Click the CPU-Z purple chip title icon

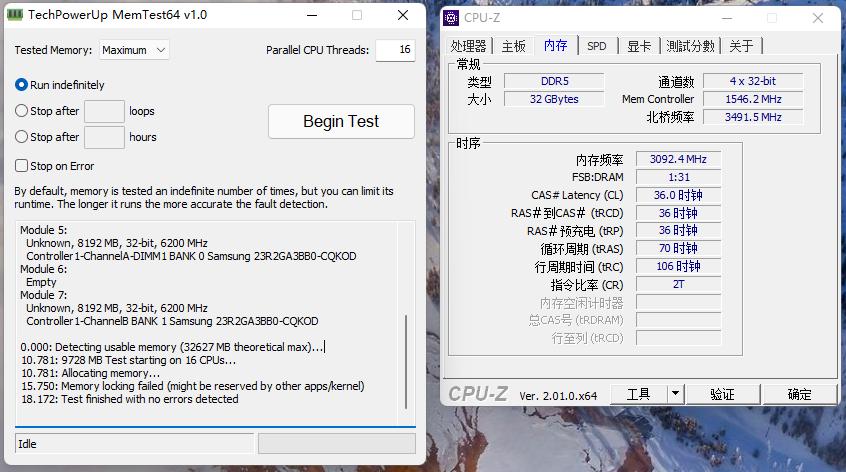coord(451,18)
